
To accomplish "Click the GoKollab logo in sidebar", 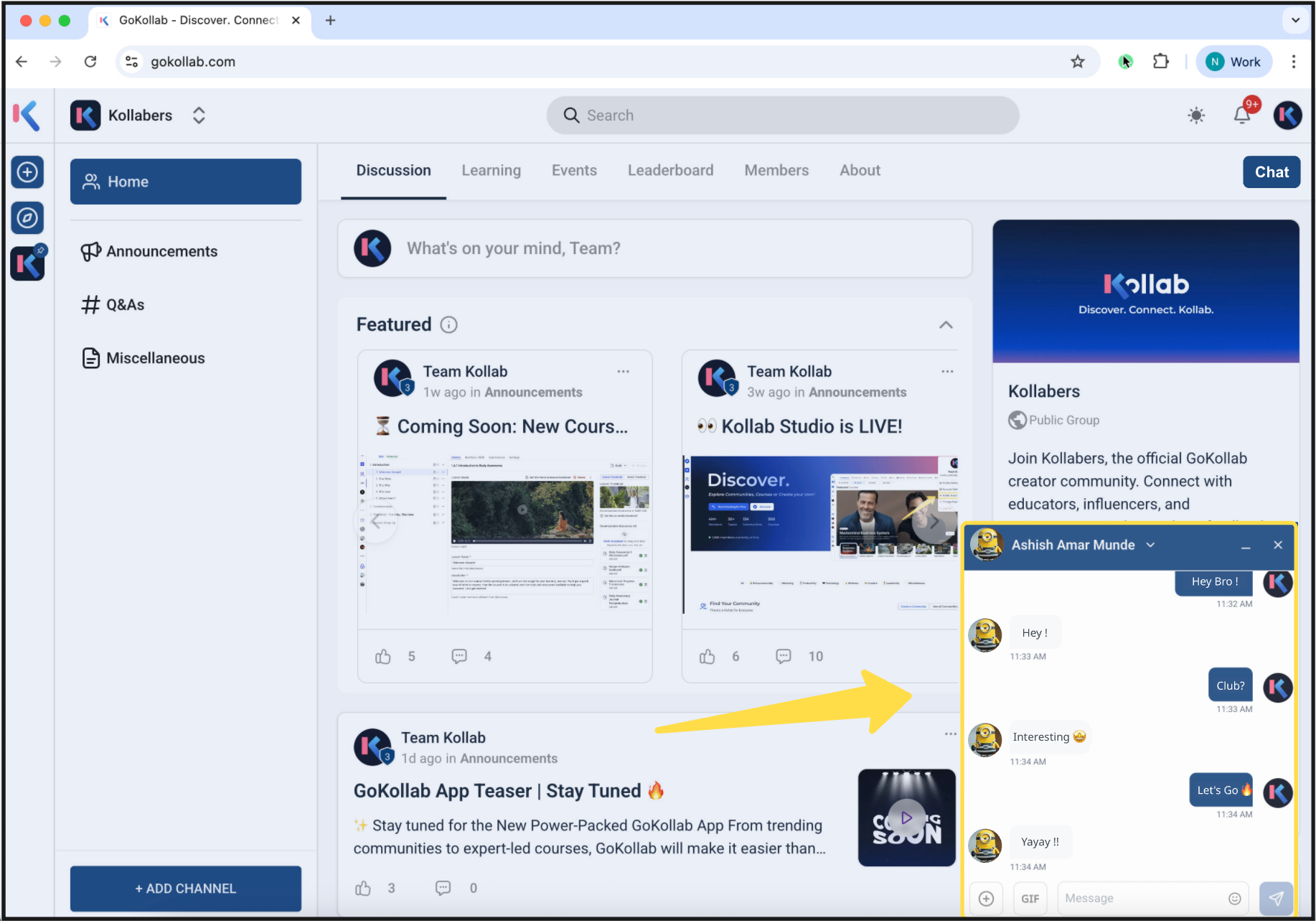I will (x=27, y=116).
